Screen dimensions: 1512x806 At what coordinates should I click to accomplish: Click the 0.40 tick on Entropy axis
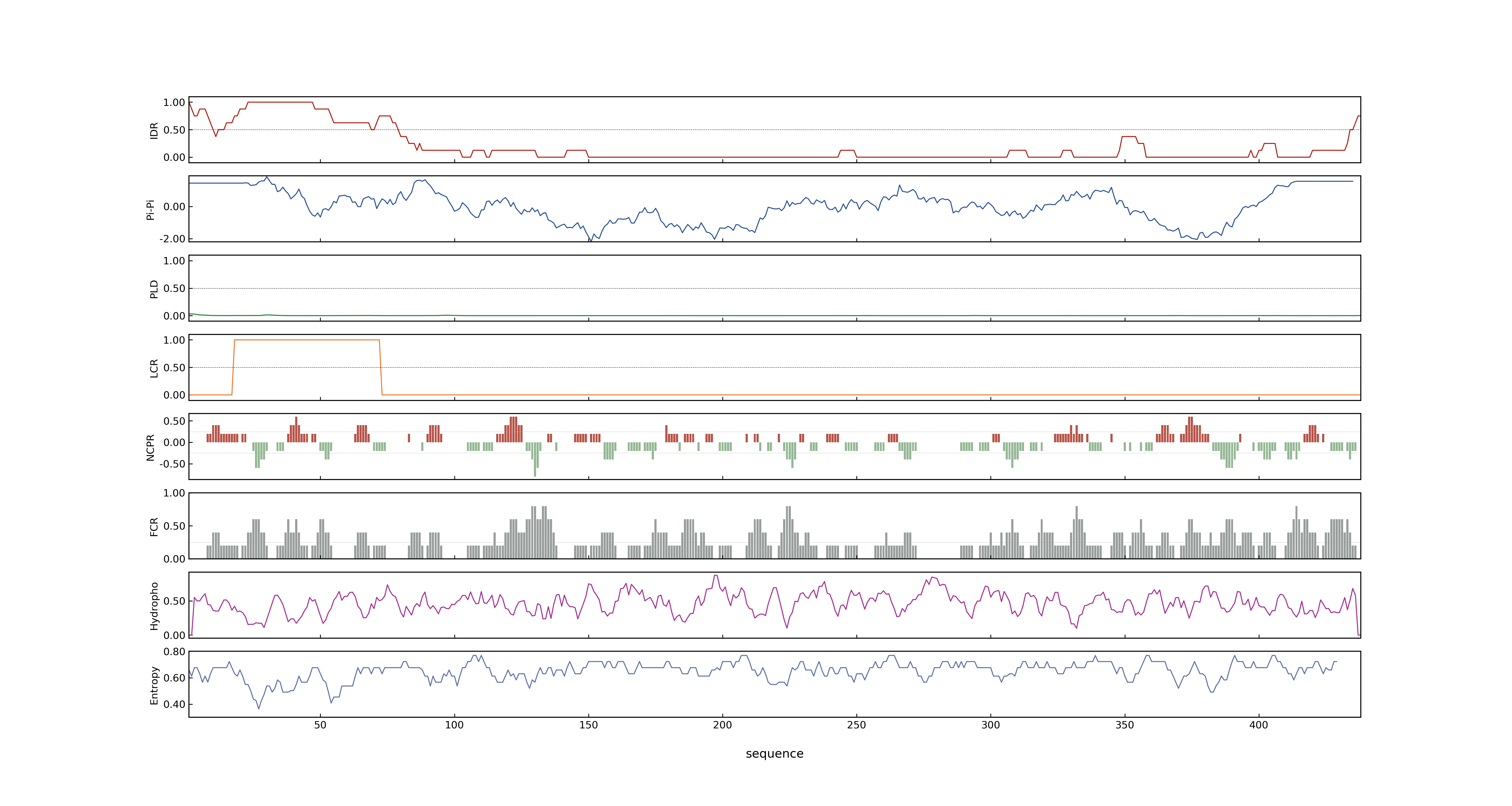tap(174, 704)
